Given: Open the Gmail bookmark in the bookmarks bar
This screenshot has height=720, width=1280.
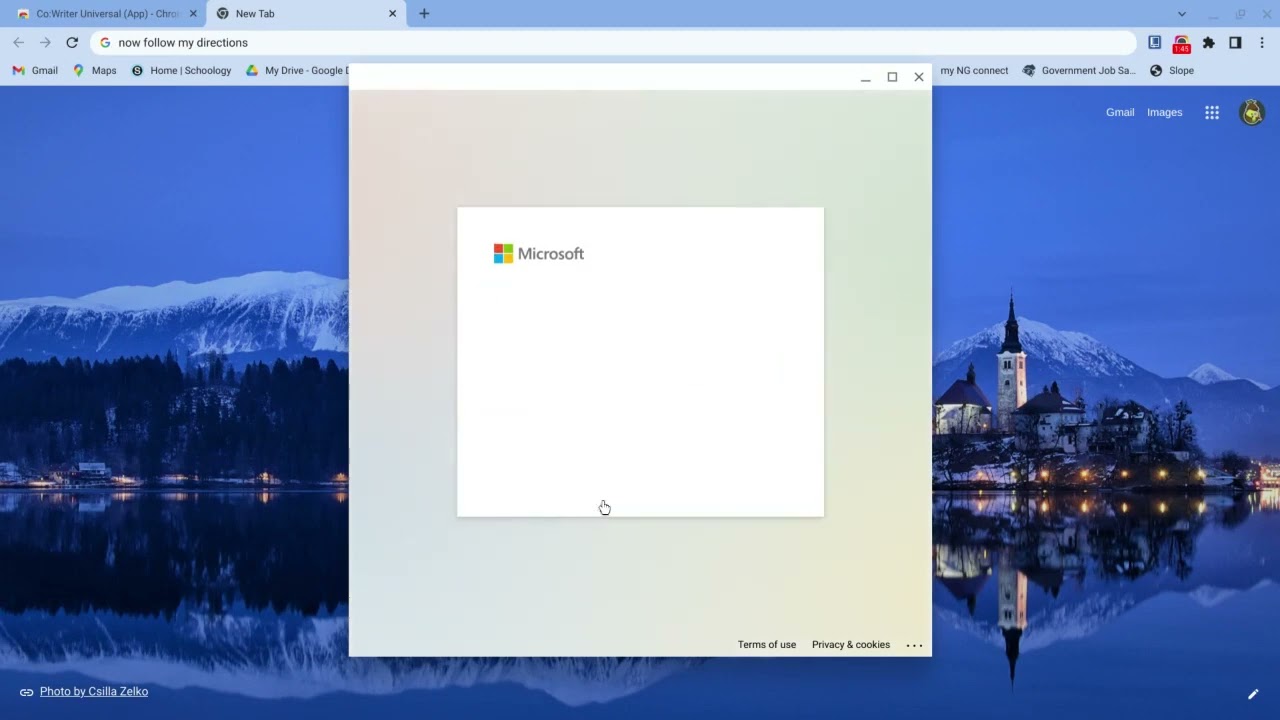Looking at the screenshot, I should tap(35, 71).
